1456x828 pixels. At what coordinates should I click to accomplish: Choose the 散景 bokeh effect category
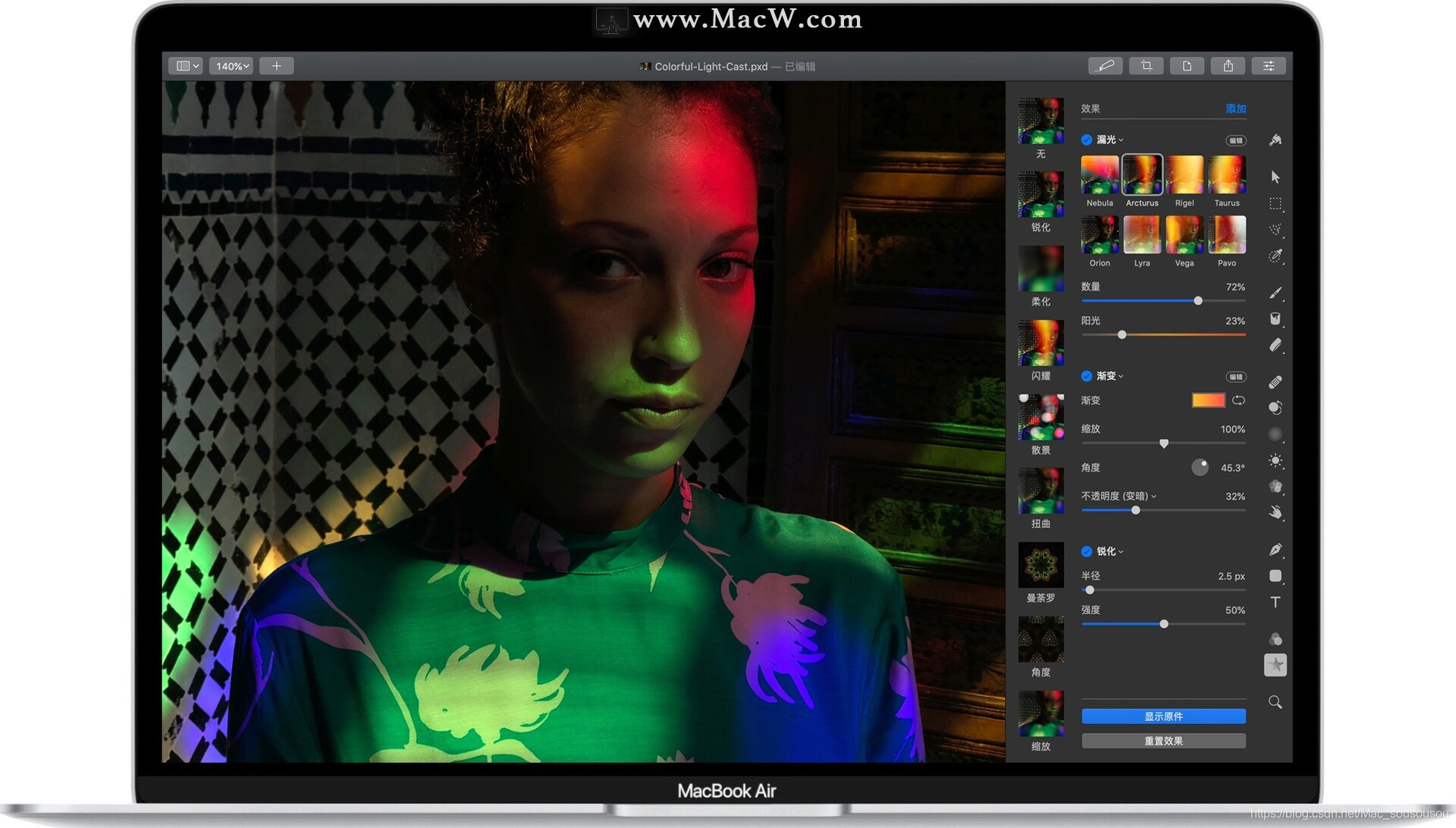click(x=1040, y=418)
